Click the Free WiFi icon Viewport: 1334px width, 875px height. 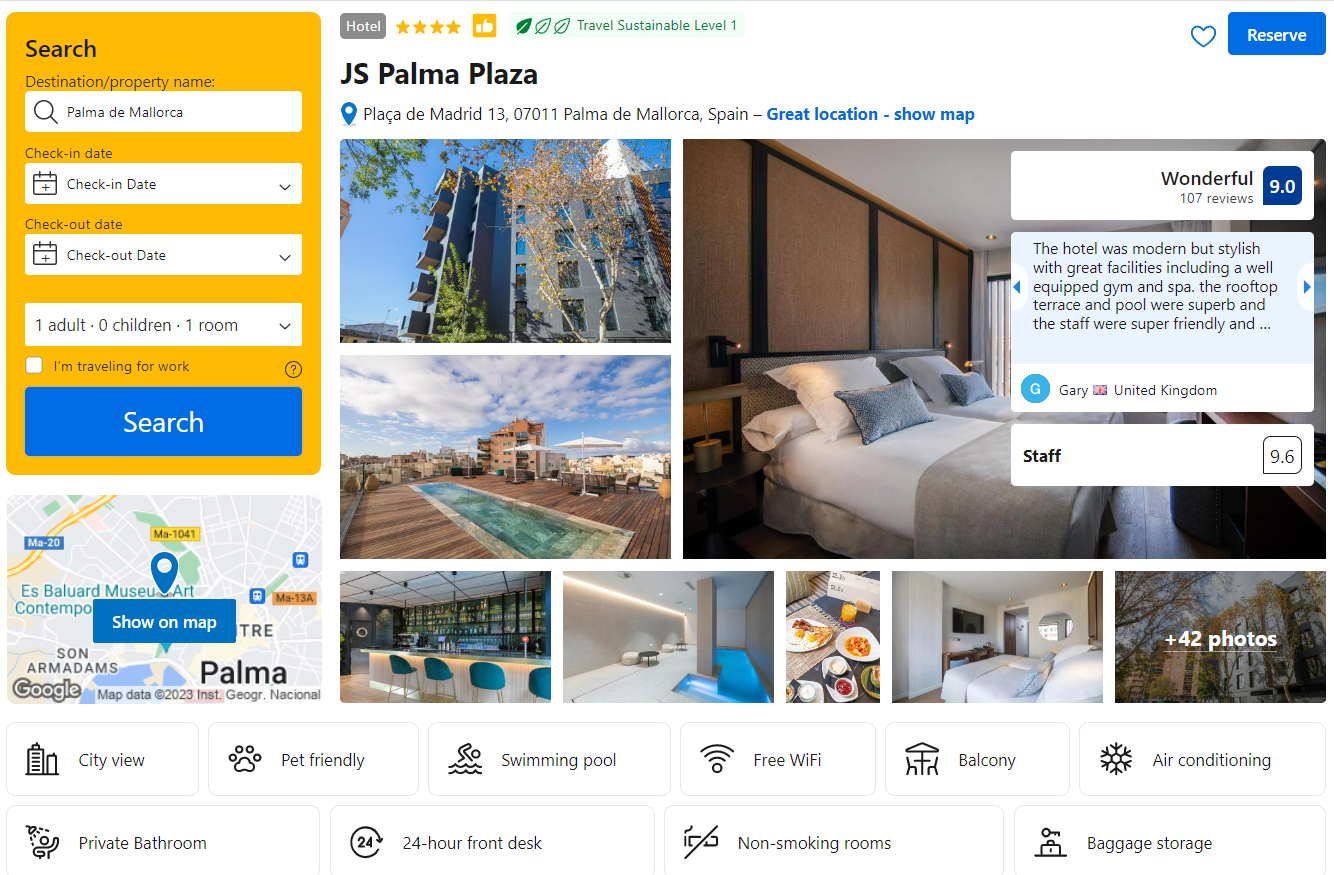[717, 760]
